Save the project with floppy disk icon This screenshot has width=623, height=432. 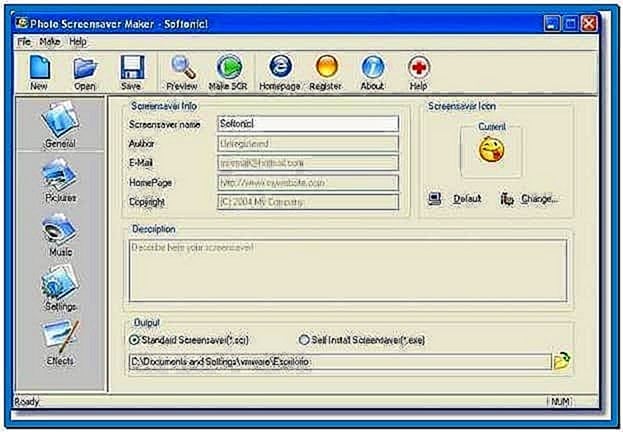[x=132, y=72]
